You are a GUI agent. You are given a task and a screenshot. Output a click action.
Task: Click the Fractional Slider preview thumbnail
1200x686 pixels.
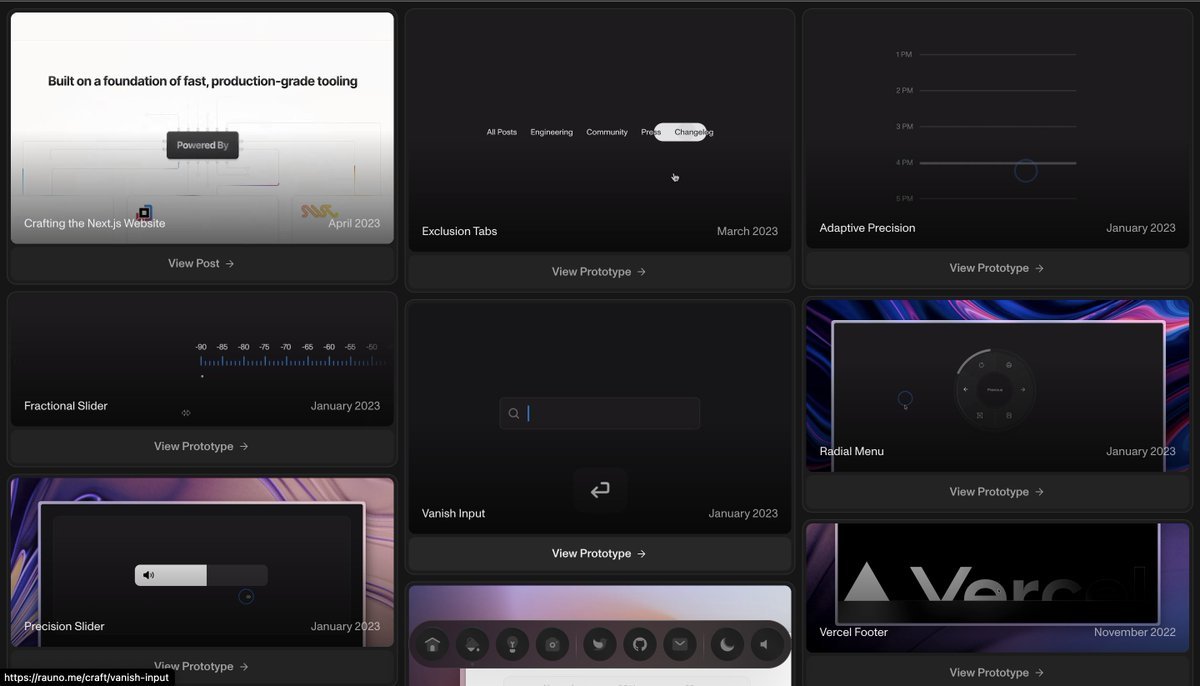(x=202, y=360)
